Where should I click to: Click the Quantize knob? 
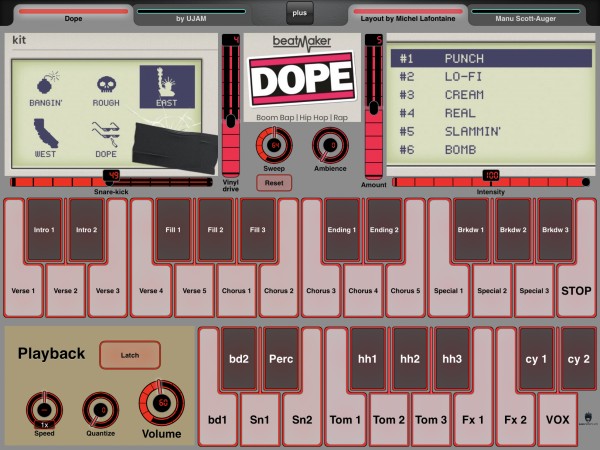(100, 409)
